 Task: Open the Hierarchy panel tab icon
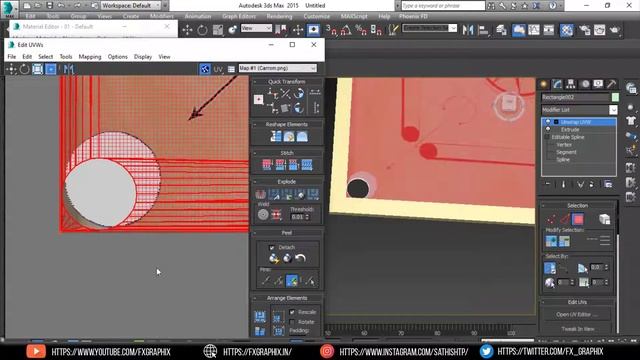pyautogui.click(x=571, y=84)
